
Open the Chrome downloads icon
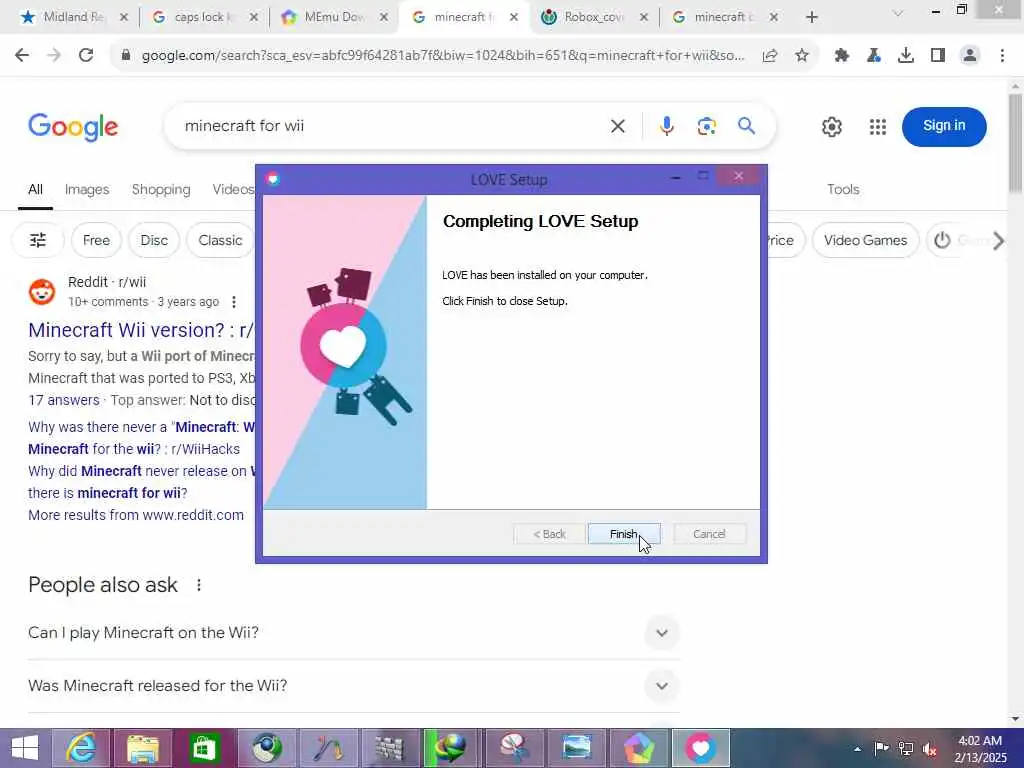(906, 56)
